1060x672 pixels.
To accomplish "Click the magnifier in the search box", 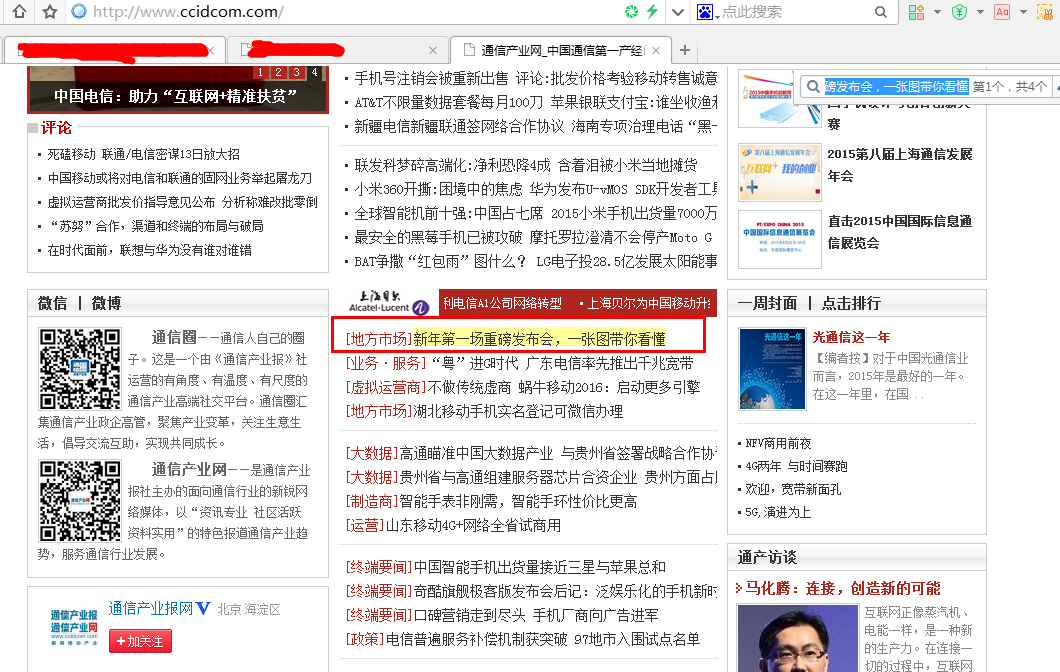I will [880, 11].
